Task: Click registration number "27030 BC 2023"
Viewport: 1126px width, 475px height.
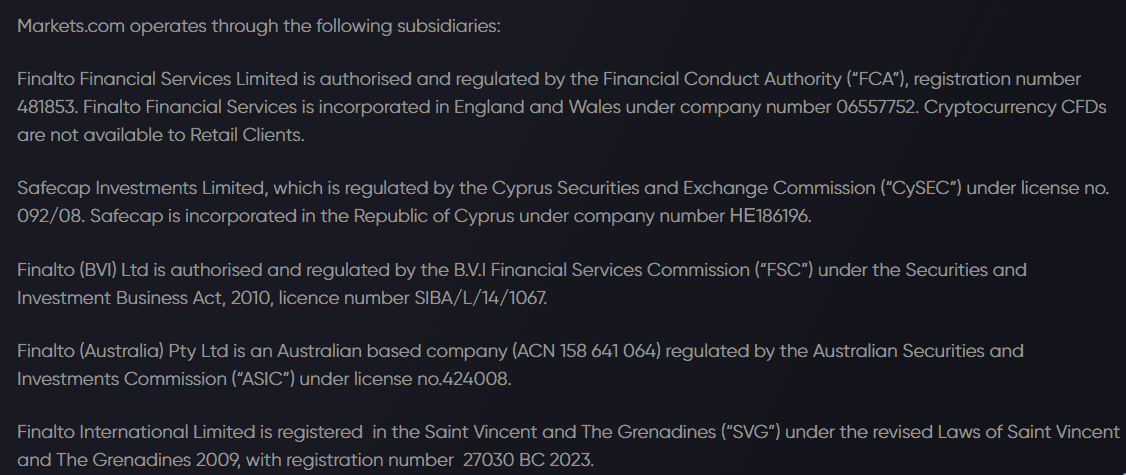Action: click(529, 460)
